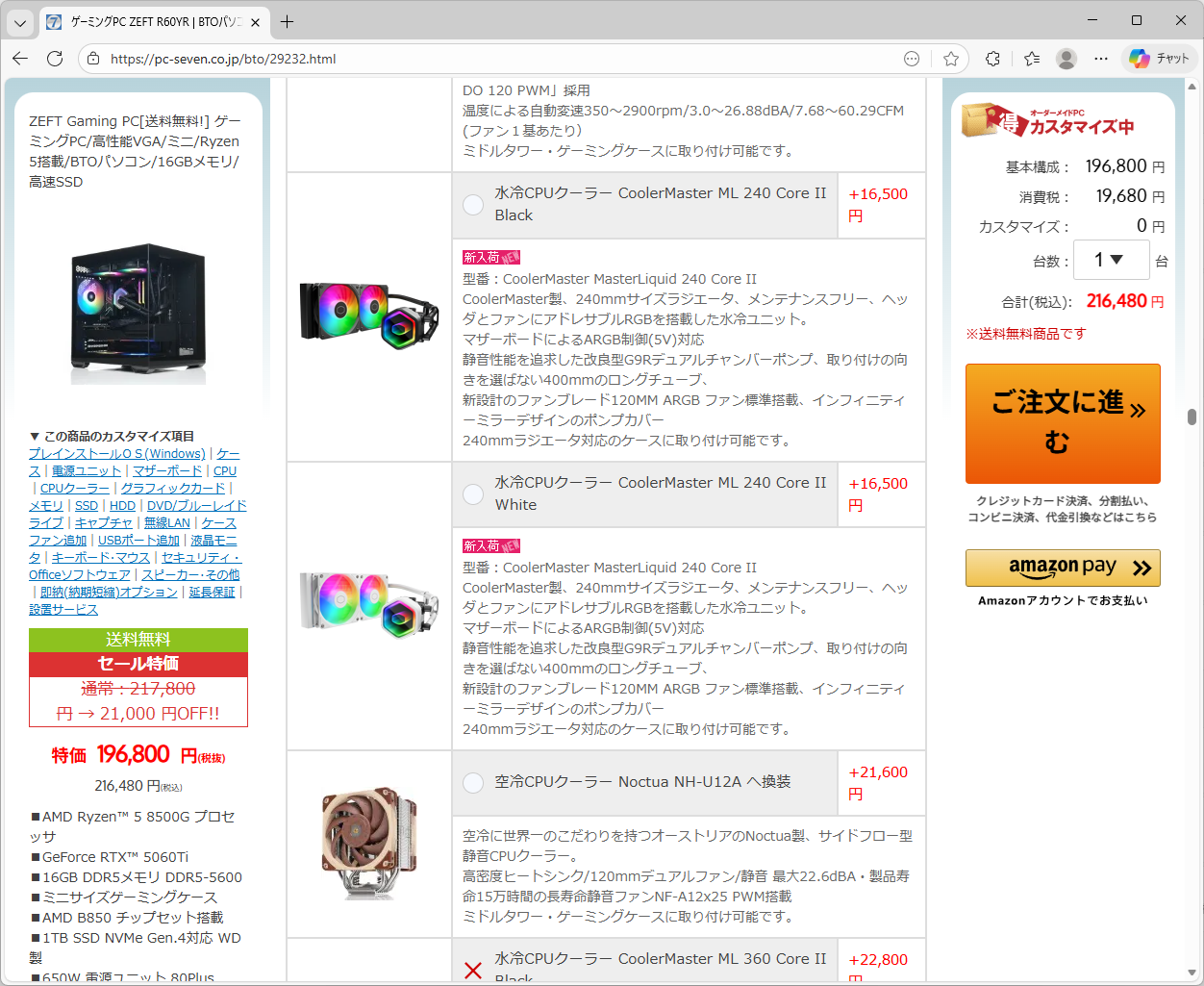Click the Noctua NH-U12A cooler image
Screen dimensions: 1204x986
click(x=369, y=844)
